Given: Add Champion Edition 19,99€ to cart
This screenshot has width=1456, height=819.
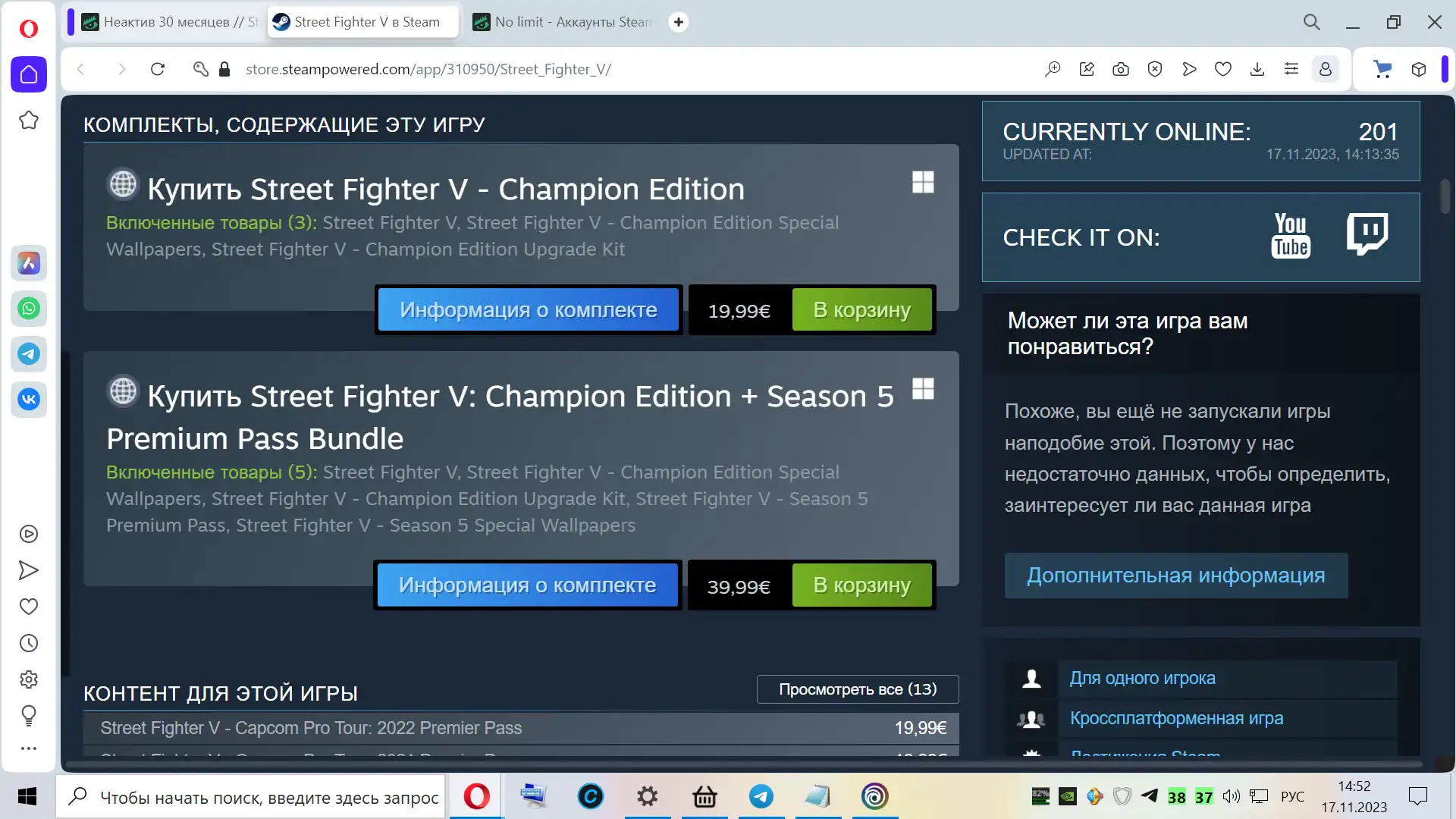Looking at the screenshot, I should click(x=861, y=310).
